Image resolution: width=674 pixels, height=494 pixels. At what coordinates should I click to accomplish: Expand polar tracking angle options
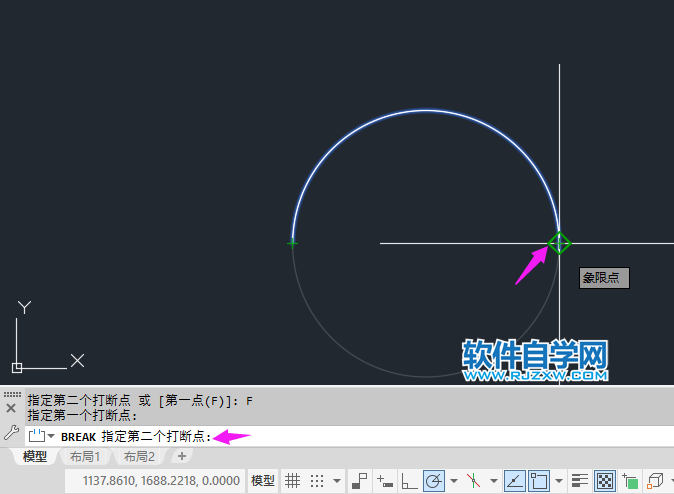(453, 481)
